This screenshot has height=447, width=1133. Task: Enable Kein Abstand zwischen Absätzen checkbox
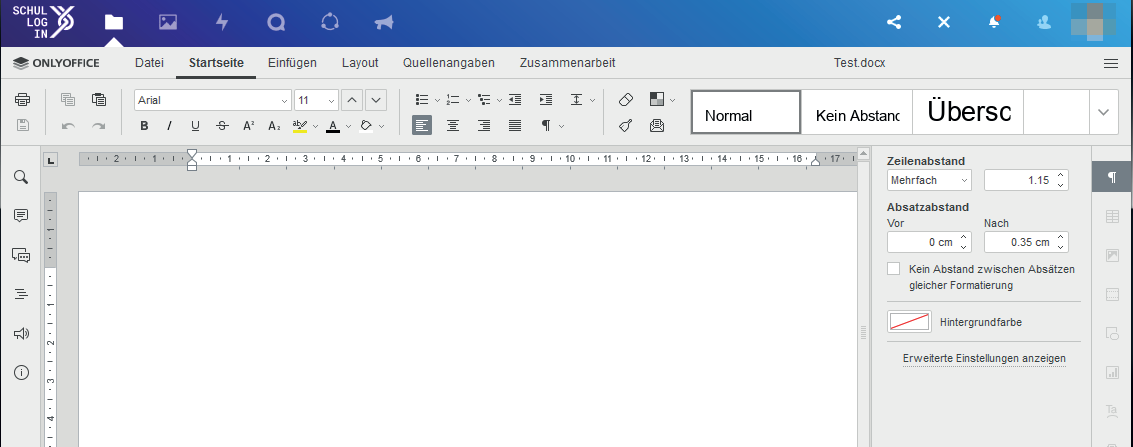894,269
